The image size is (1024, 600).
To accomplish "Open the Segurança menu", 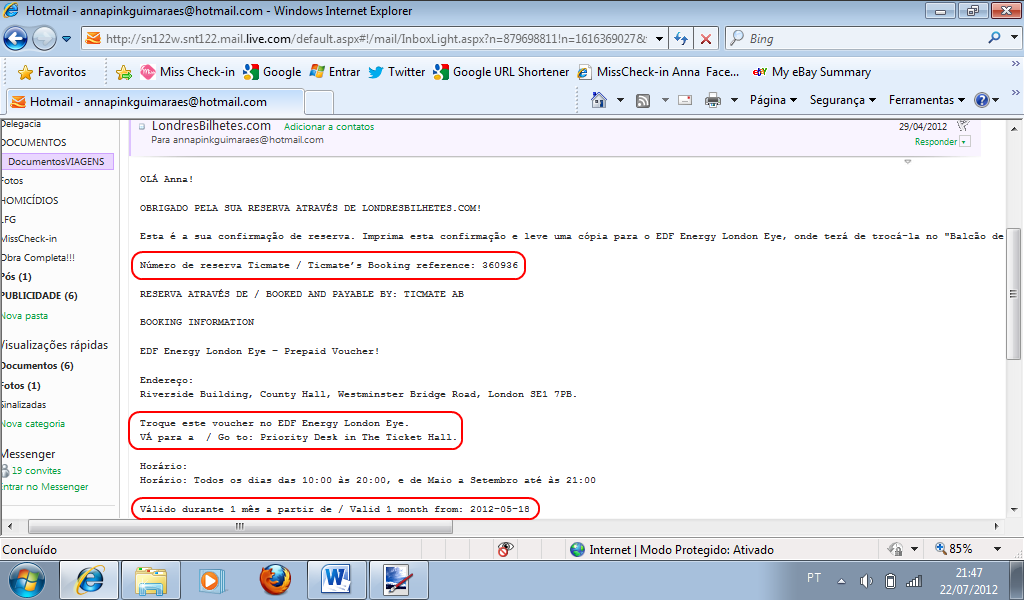I will pyautogui.click(x=843, y=100).
